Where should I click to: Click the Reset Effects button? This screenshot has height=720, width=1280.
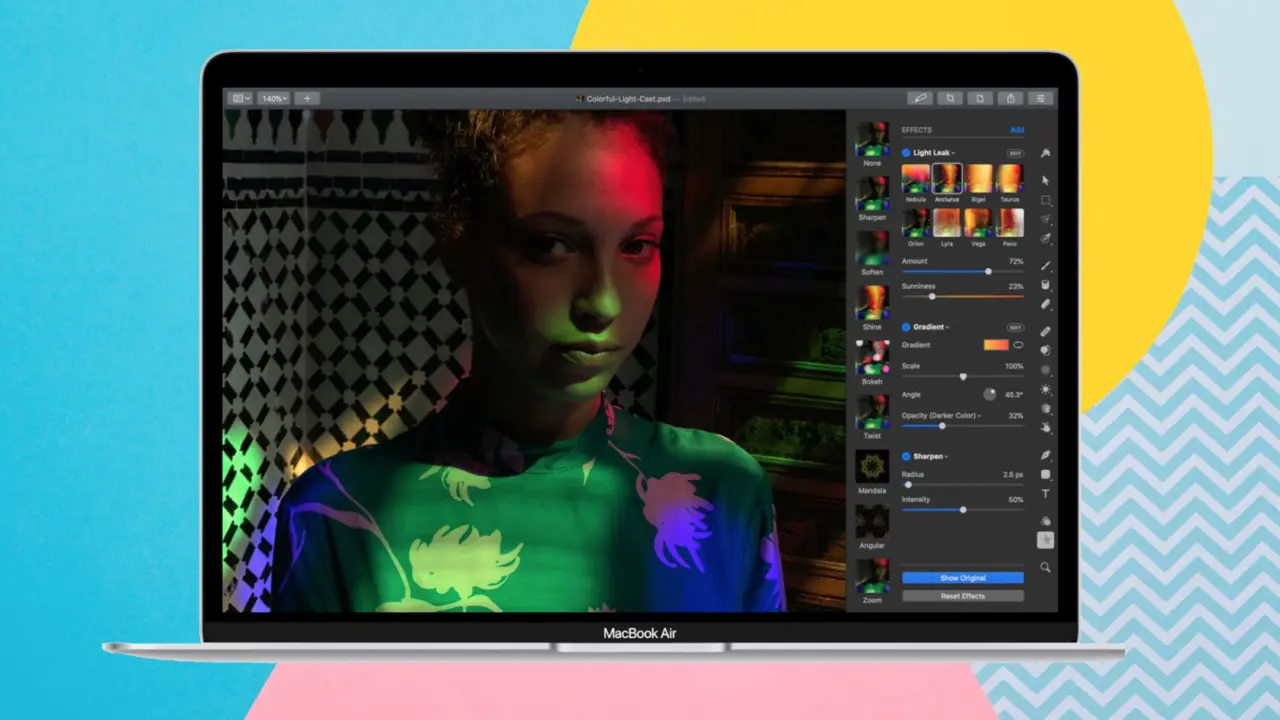pos(962,596)
